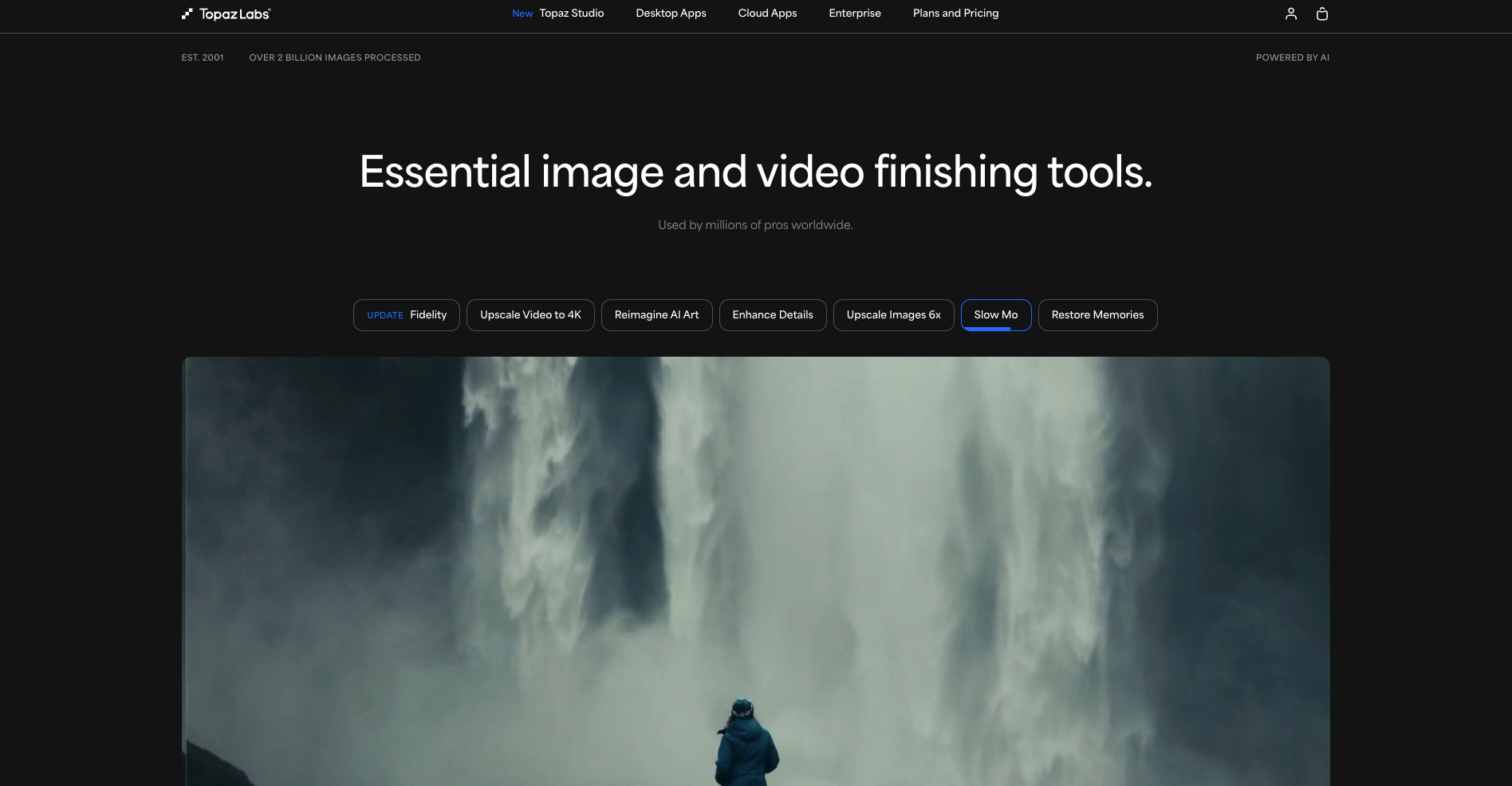
Task: Open the Cloud Apps menu
Action: point(766,13)
